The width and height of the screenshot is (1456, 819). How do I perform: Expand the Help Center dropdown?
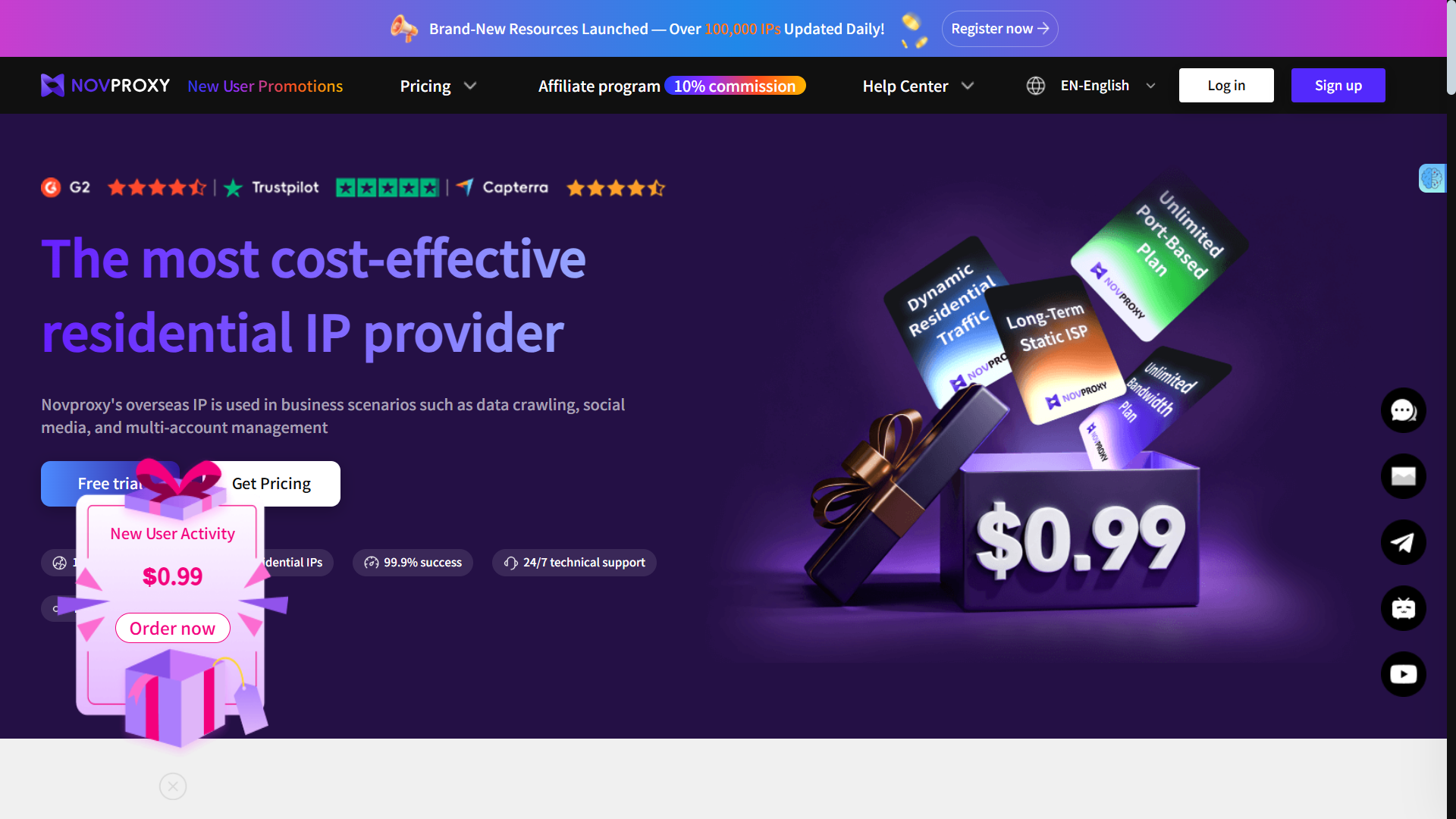[918, 86]
